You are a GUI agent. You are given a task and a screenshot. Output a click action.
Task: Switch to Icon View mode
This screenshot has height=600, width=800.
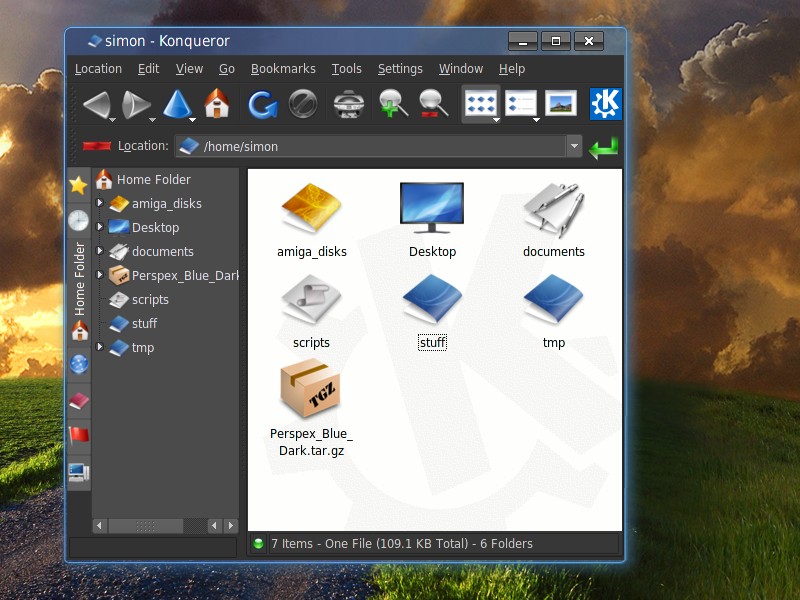point(480,104)
